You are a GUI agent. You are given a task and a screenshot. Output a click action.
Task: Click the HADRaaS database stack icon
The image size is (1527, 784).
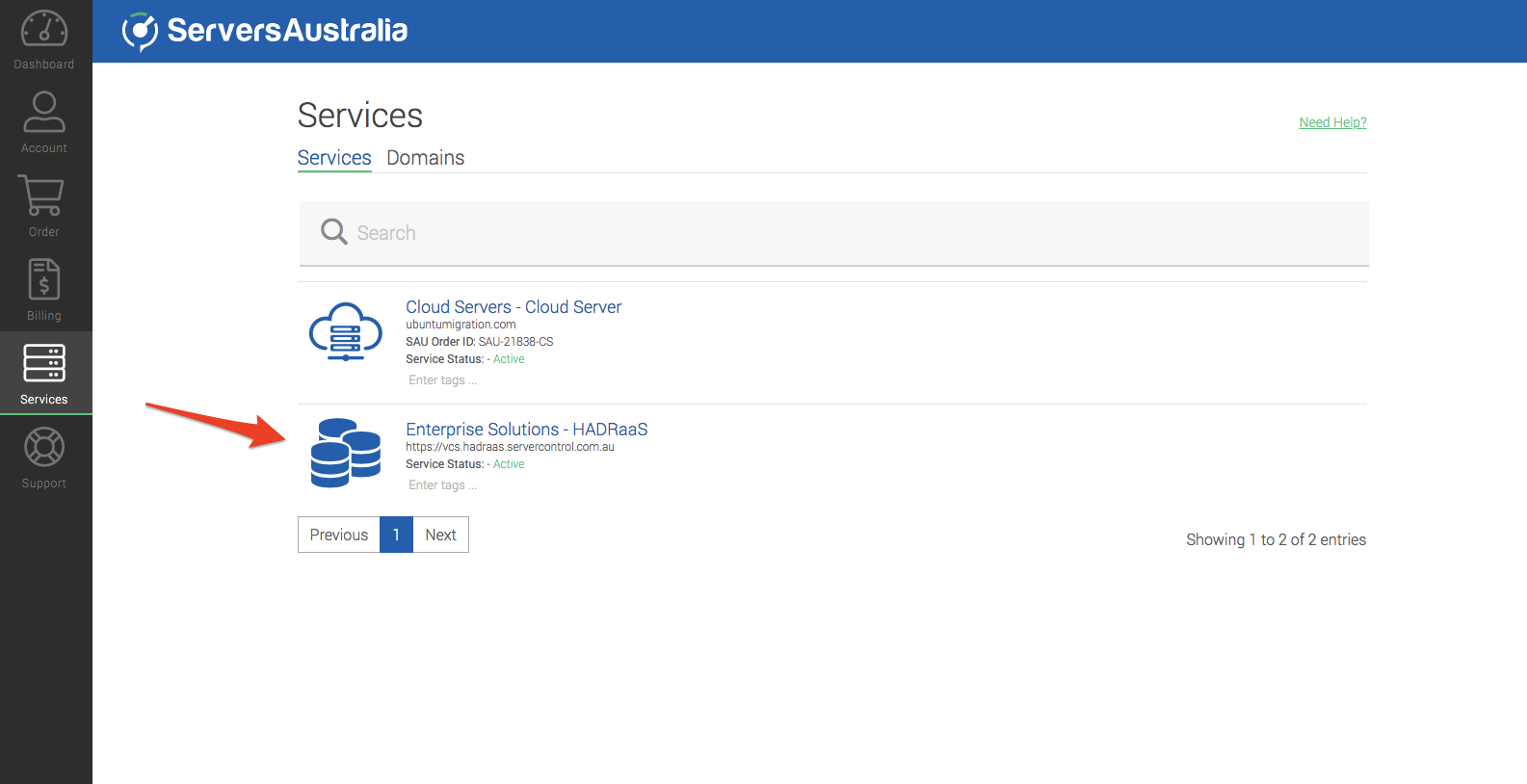click(345, 453)
